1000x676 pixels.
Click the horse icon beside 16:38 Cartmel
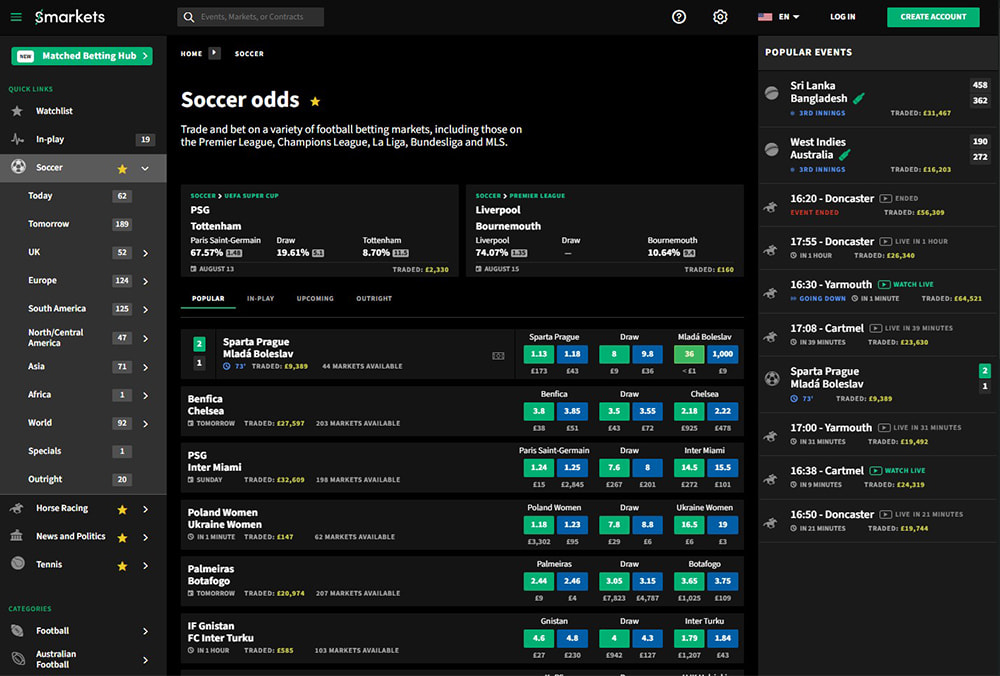[771, 478]
